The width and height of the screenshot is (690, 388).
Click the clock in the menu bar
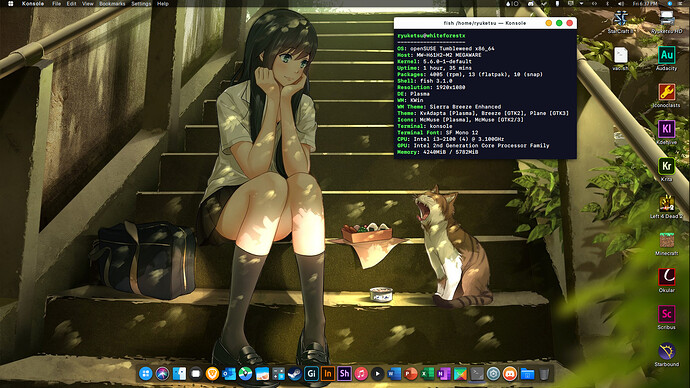645,4
